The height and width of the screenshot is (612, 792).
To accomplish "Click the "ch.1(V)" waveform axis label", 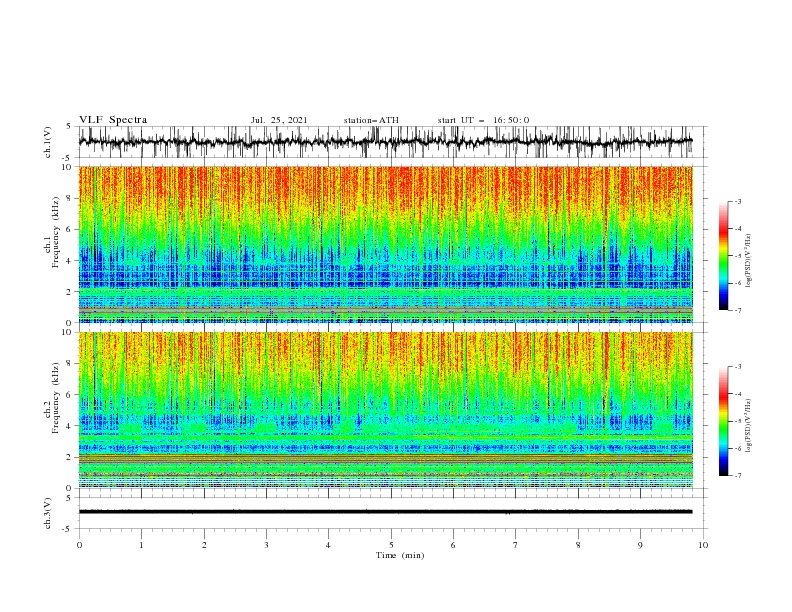I will (48, 142).
